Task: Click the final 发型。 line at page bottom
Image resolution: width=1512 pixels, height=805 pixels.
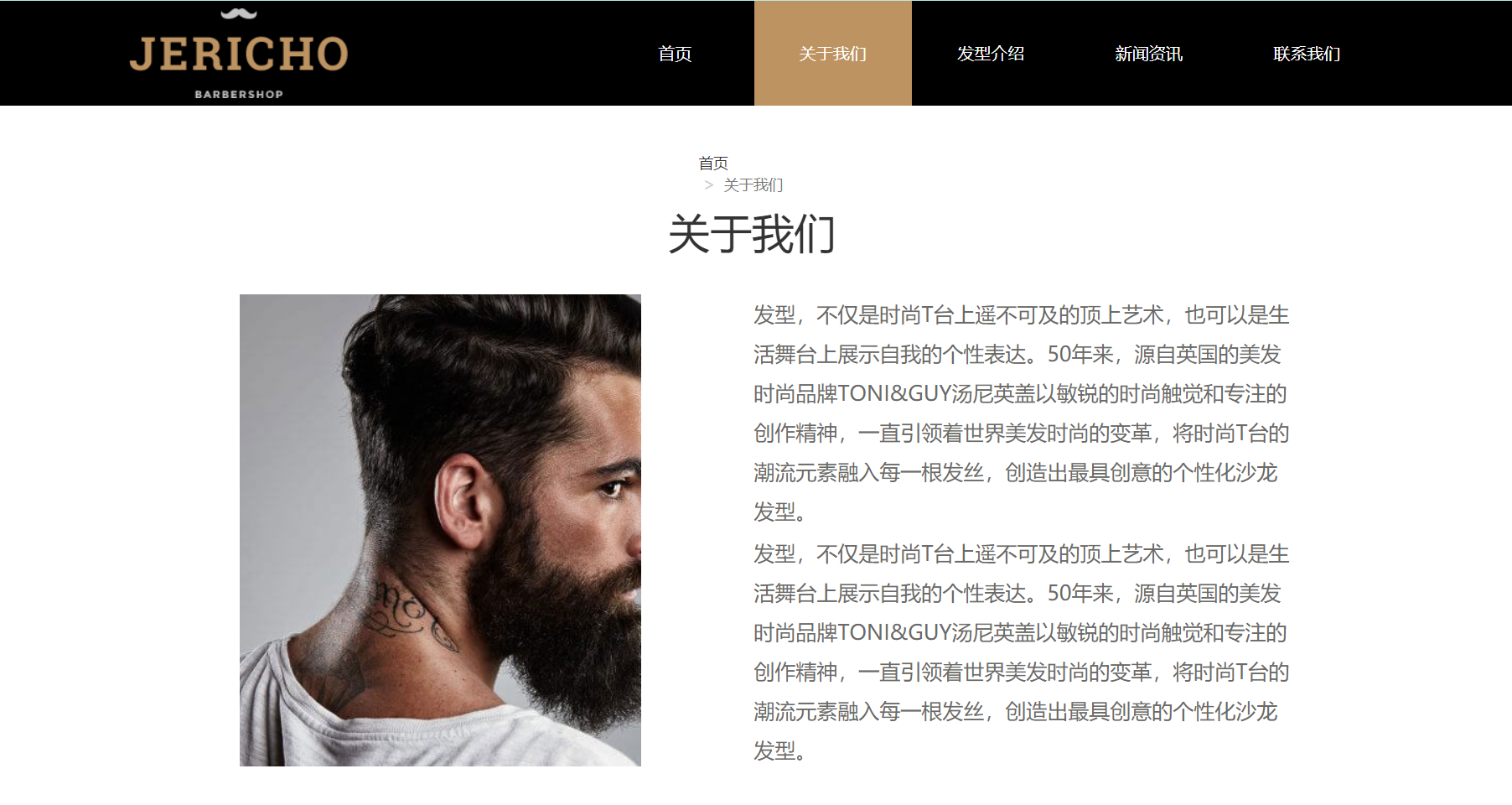Action: [x=780, y=751]
